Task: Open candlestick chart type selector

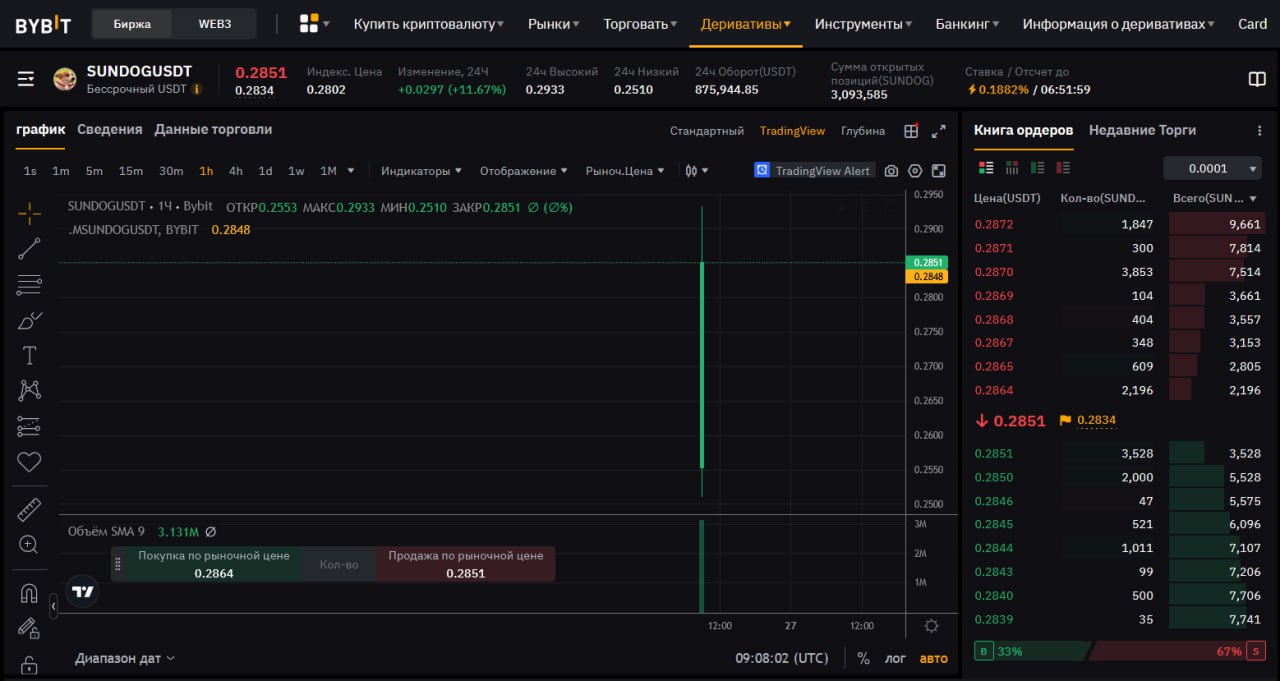Action: [x=696, y=171]
